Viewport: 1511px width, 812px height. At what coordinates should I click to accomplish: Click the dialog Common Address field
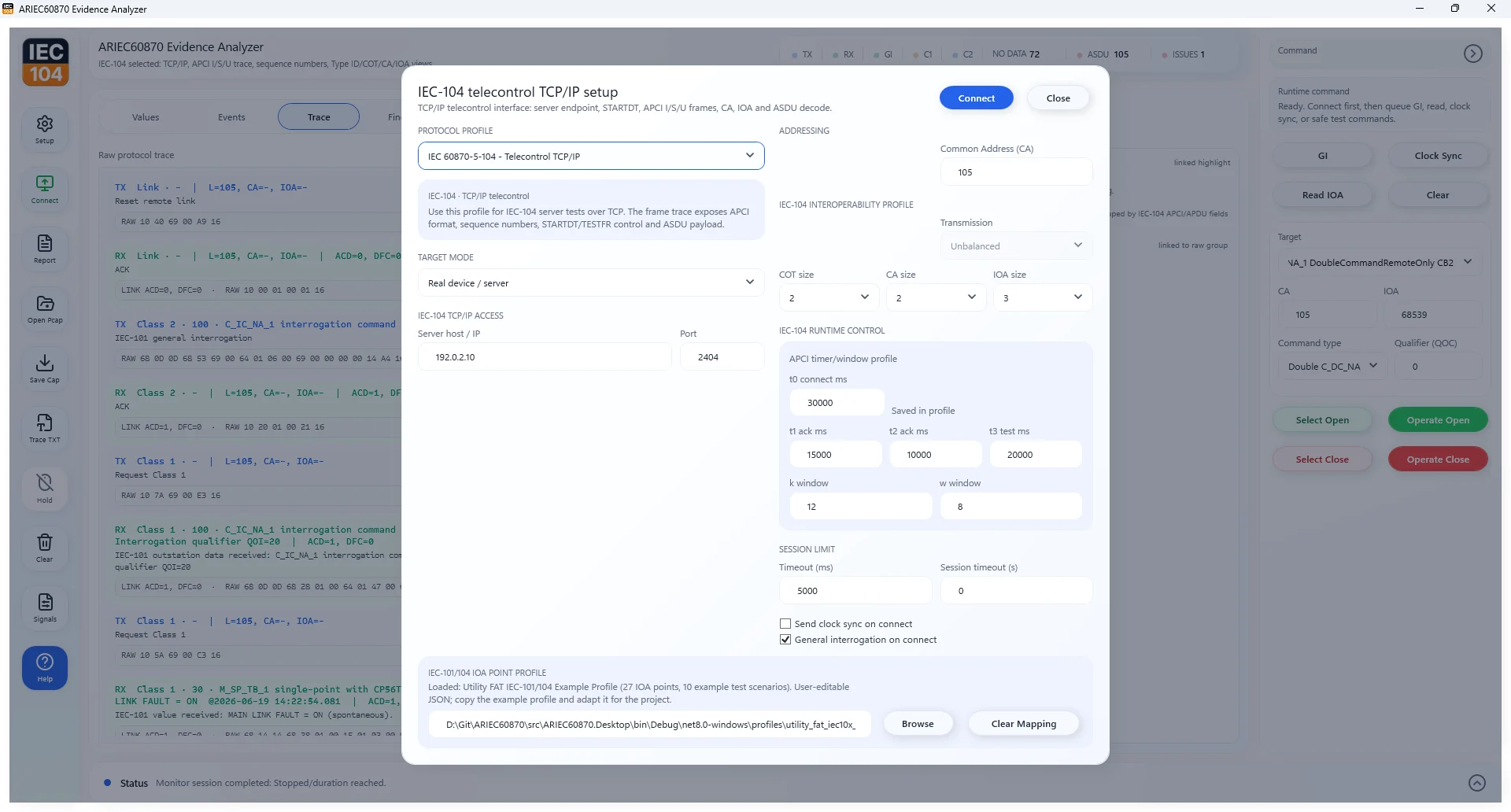pyautogui.click(x=1016, y=172)
